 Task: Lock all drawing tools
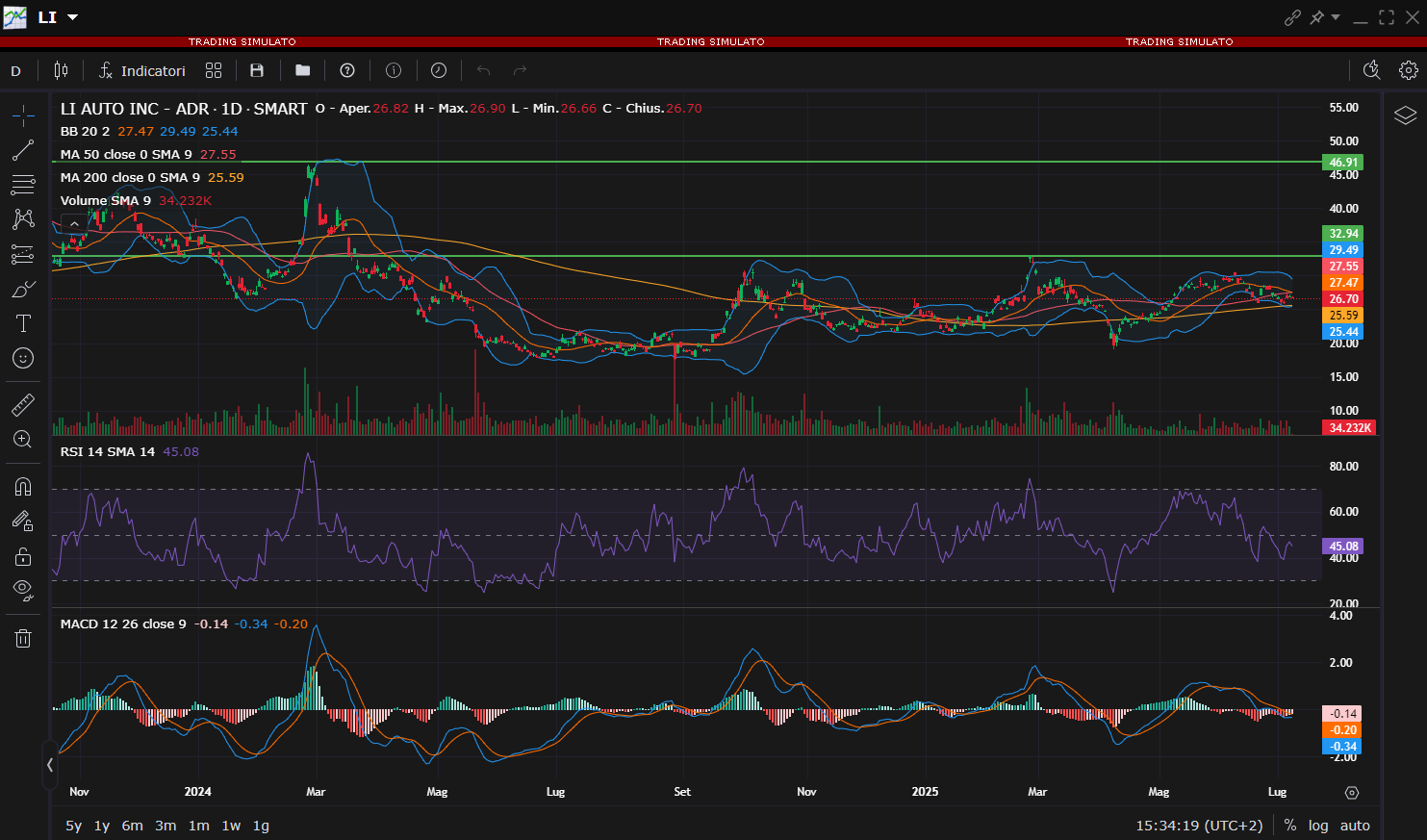click(x=23, y=556)
